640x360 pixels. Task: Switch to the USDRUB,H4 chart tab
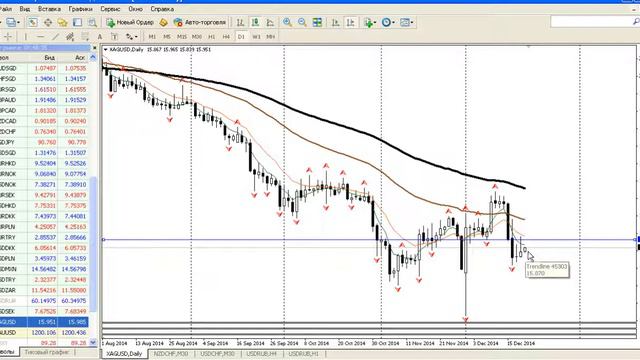261,354
